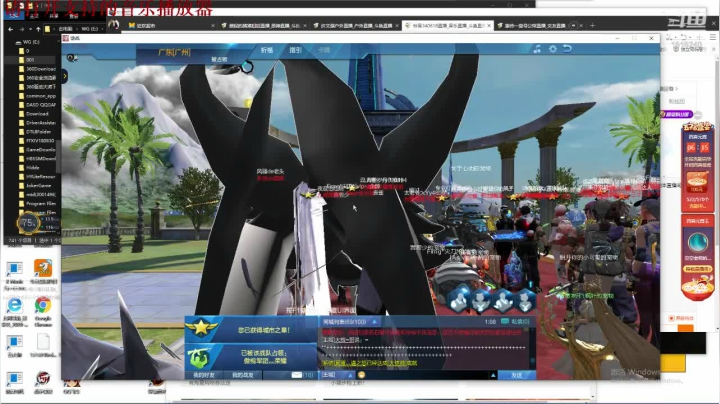Click the glowing orb gift widget
This screenshot has height=404, width=720.
[698, 242]
